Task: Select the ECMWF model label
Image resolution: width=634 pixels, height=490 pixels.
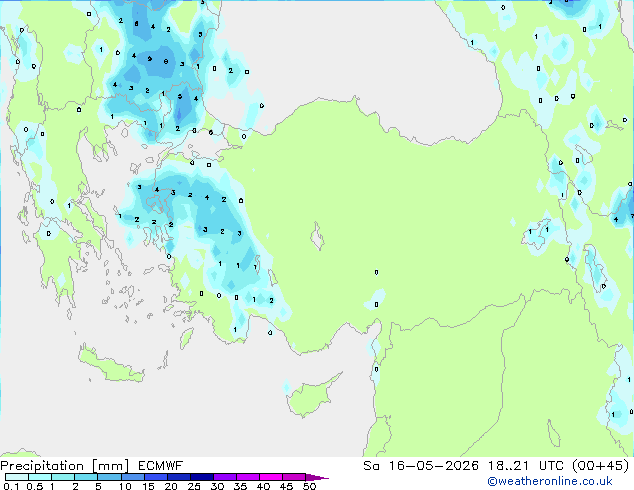Action: (161, 466)
